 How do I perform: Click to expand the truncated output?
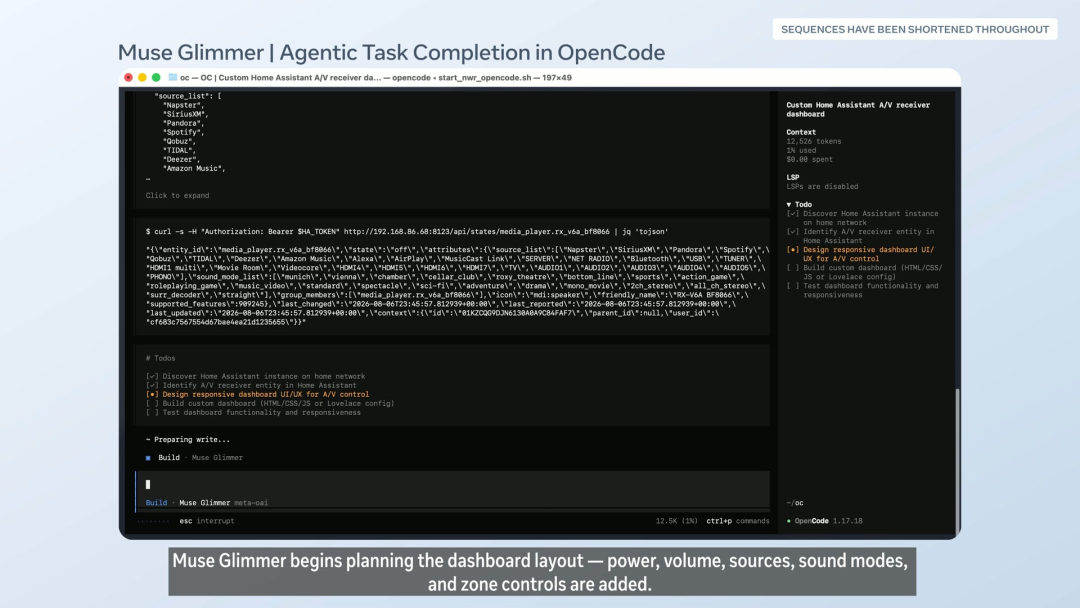point(177,196)
